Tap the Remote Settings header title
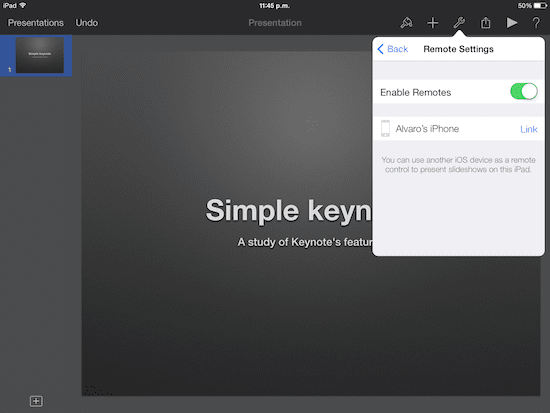The image size is (550, 413). pos(458,49)
